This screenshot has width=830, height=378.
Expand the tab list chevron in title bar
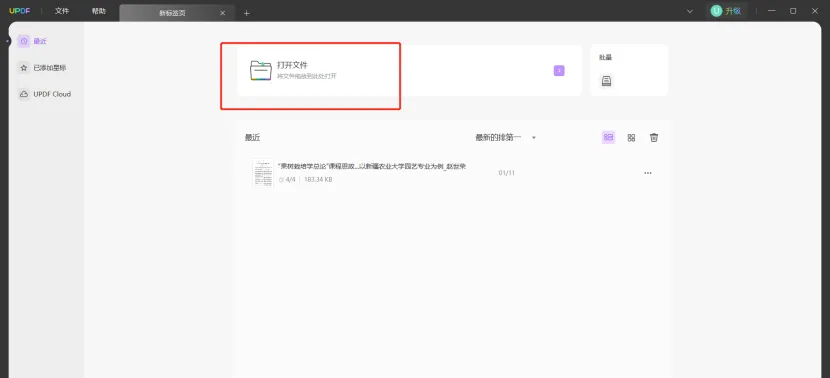[690, 11]
